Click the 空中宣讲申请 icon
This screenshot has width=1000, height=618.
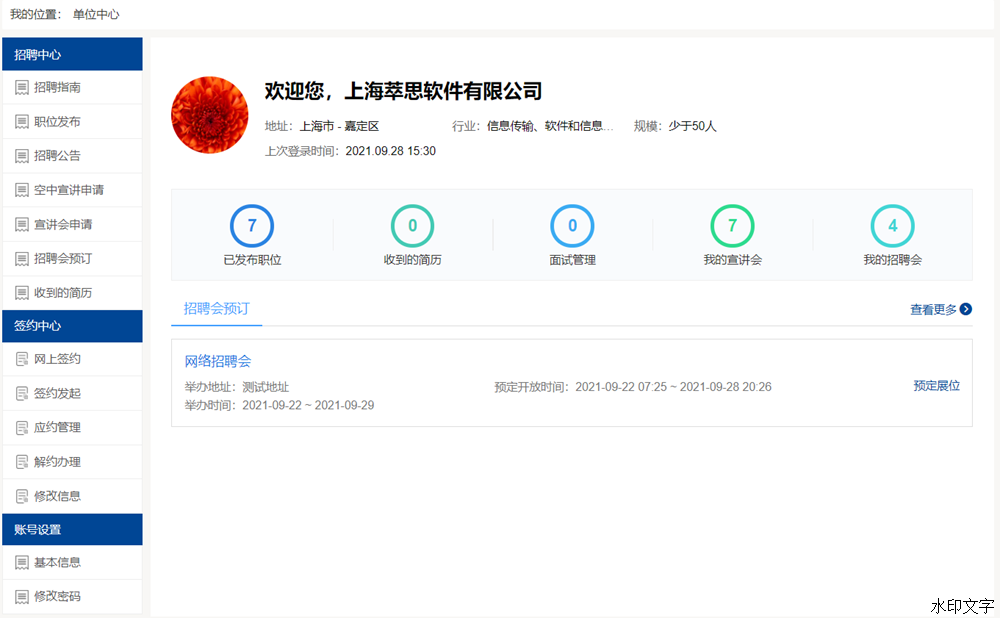[x=22, y=189]
